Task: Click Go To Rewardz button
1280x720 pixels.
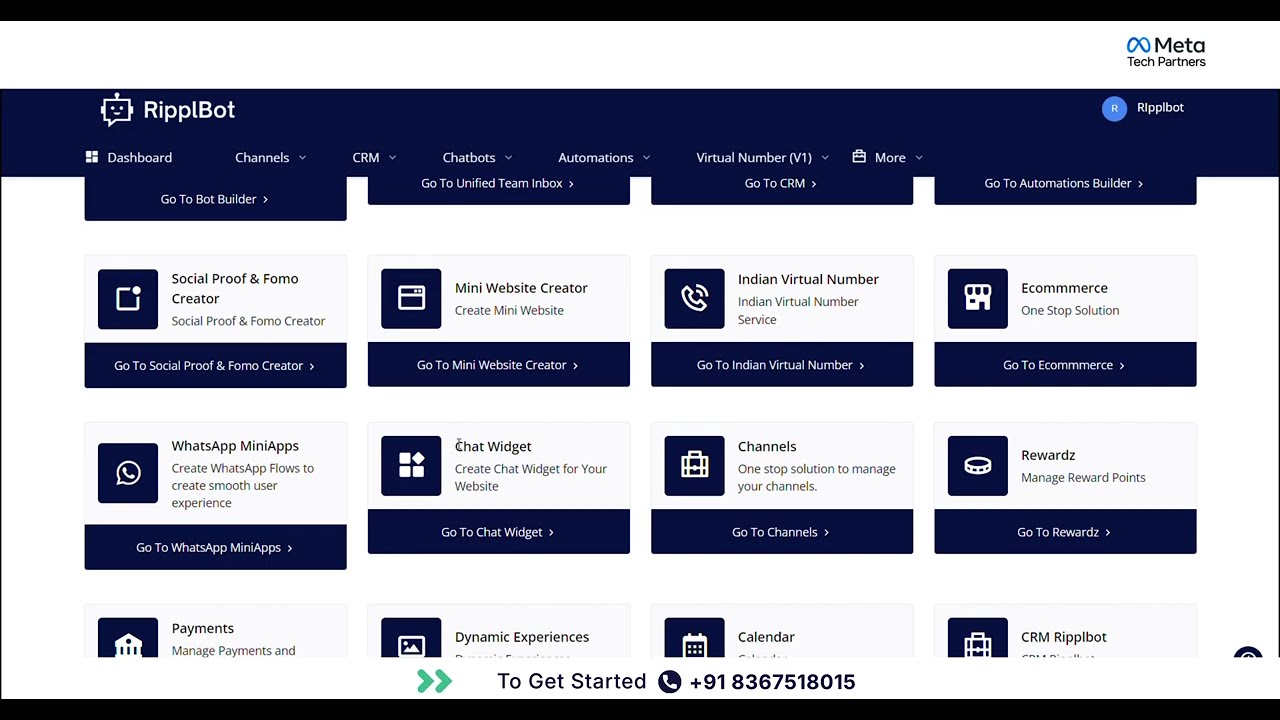Action: 1065,531
